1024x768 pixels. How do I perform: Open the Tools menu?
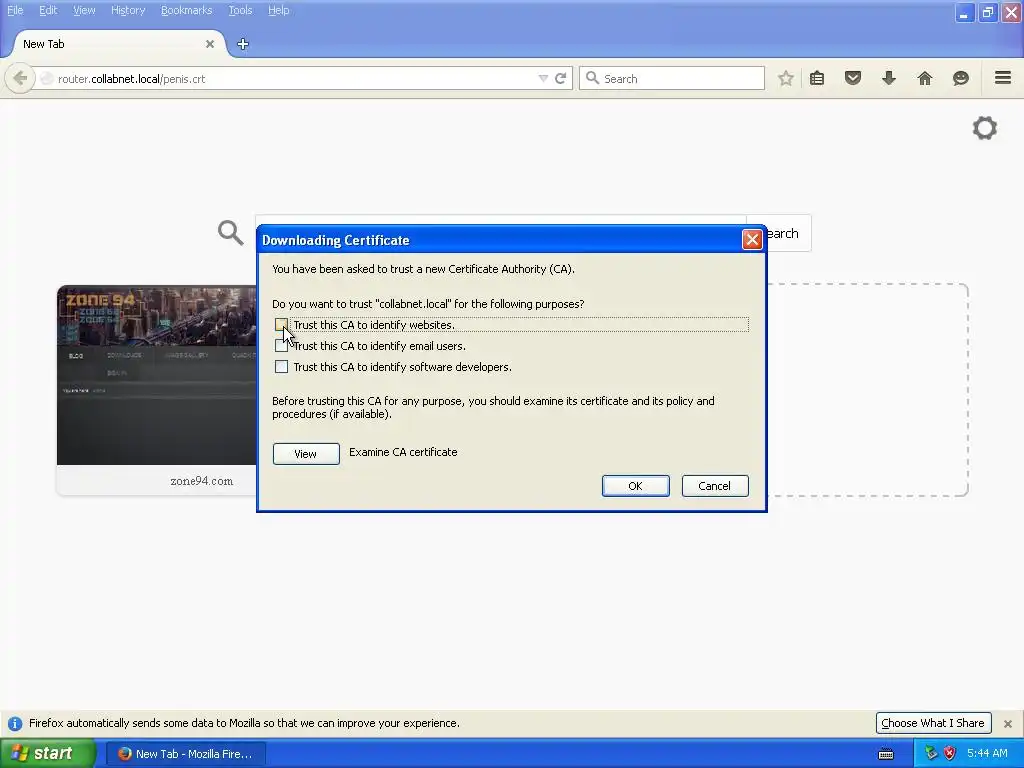coord(240,10)
